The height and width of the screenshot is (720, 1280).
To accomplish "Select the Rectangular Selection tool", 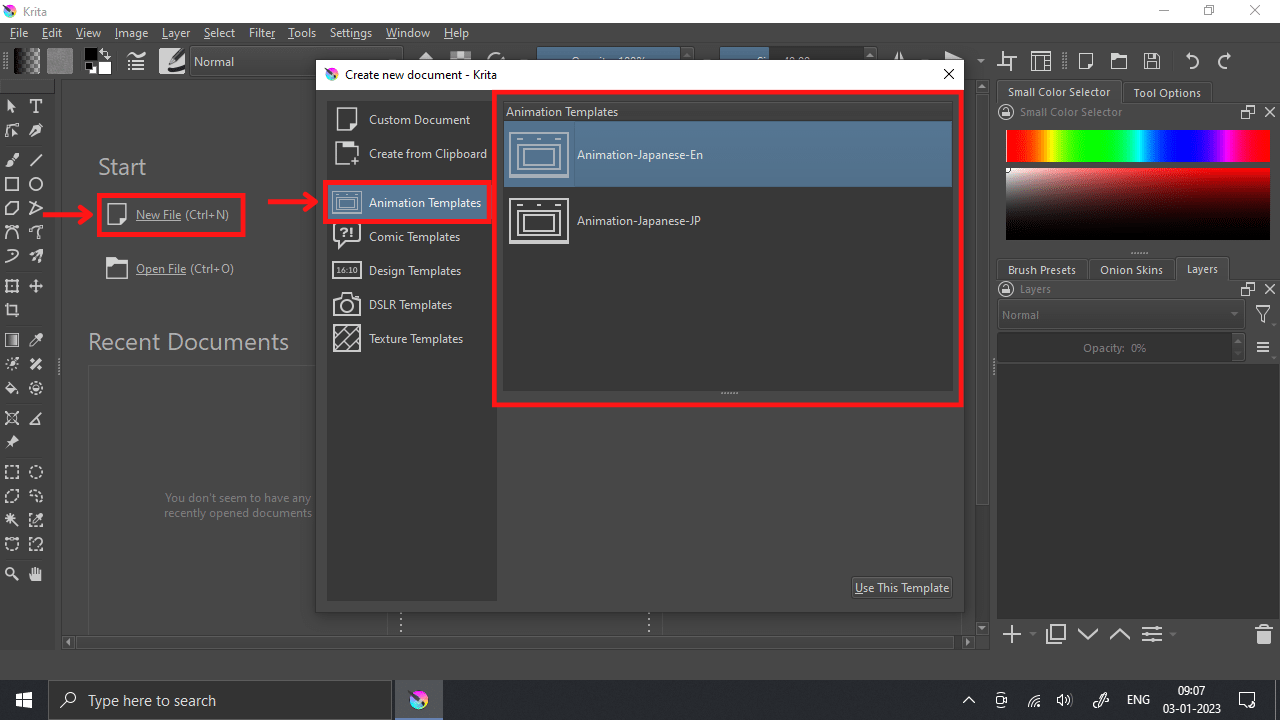I will pos(12,472).
